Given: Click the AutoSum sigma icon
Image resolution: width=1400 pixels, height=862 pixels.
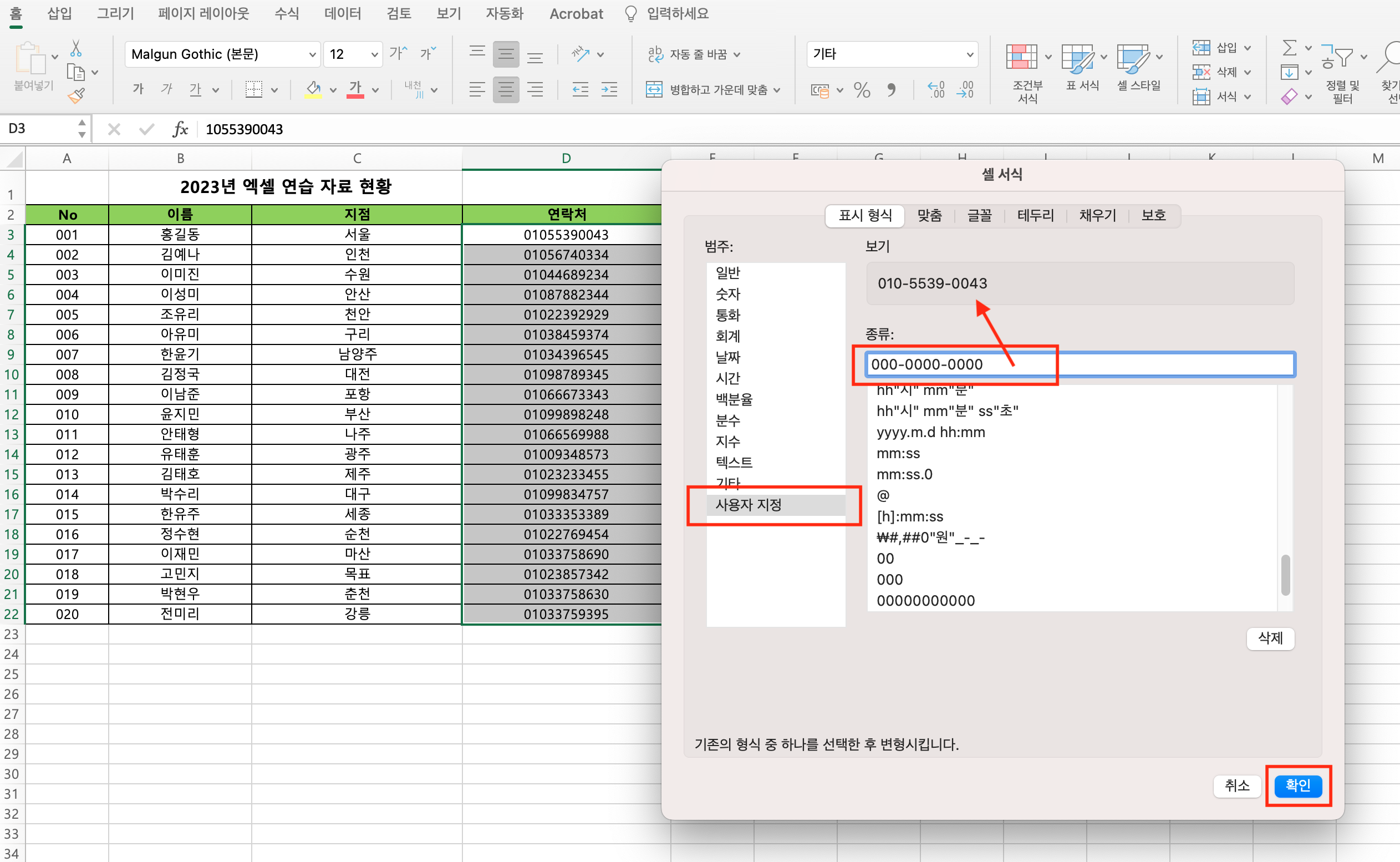Looking at the screenshot, I should (x=1289, y=47).
